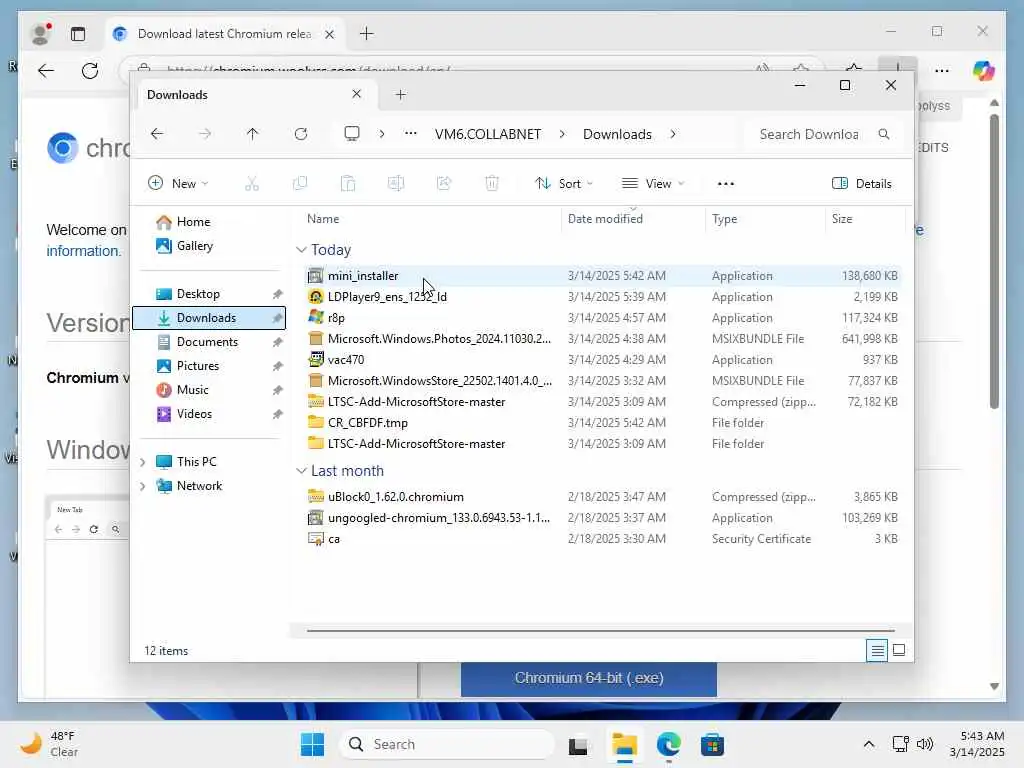Collapse the Last month file group
This screenshot has height=768, width=1024.
(301, 470)
